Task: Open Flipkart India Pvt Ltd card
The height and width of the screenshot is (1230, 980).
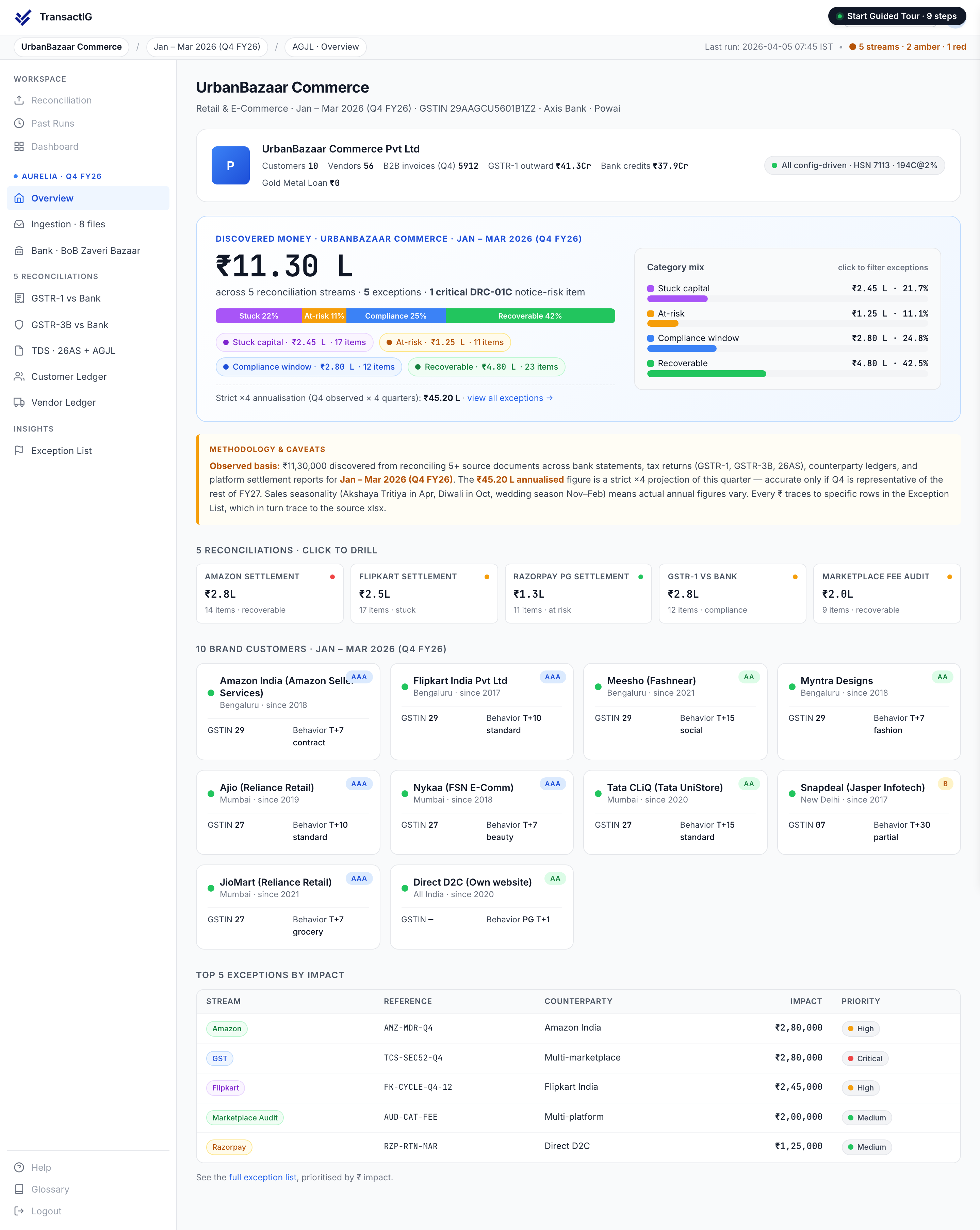Action: pyautogui.click(x=481, y=711)
